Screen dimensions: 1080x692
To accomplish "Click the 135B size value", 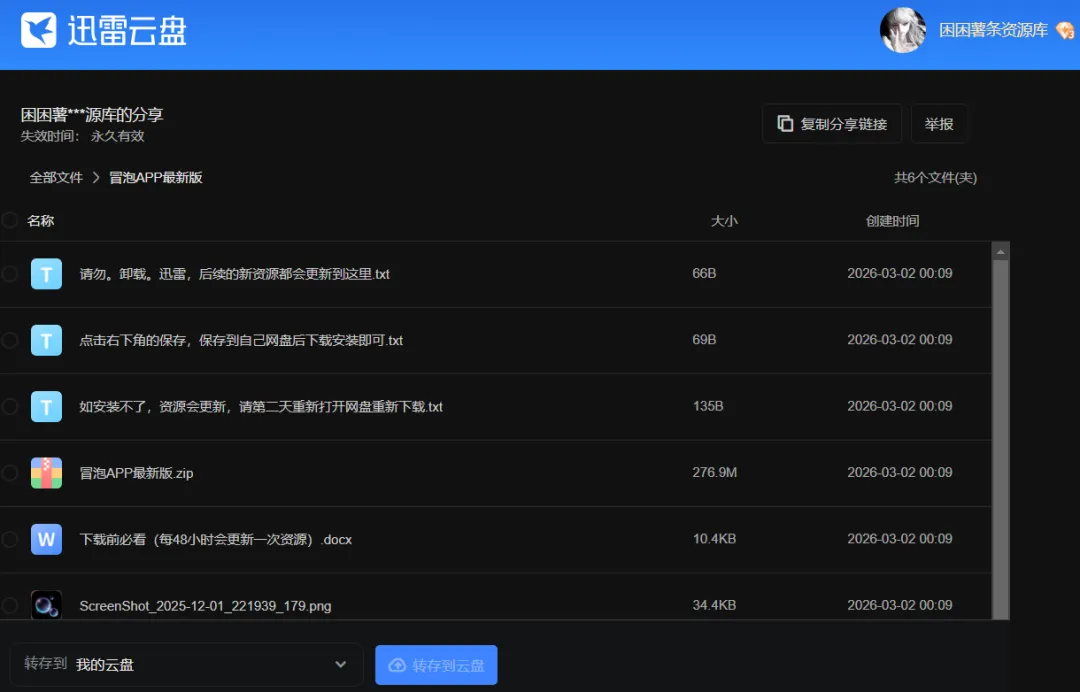I will pos(708,406).
